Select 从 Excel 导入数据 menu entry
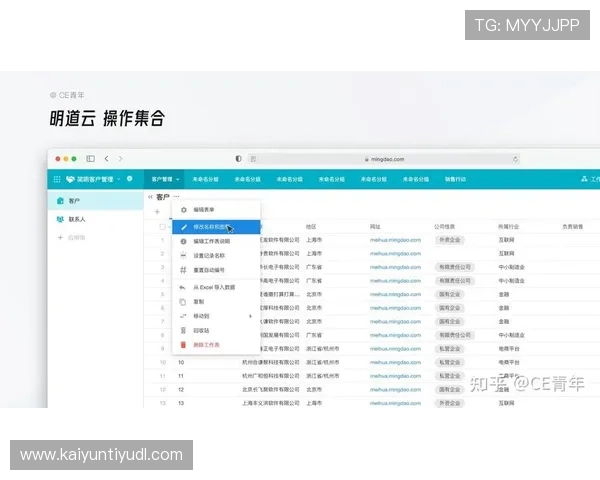Screen dimensions: 600x480 216,287
